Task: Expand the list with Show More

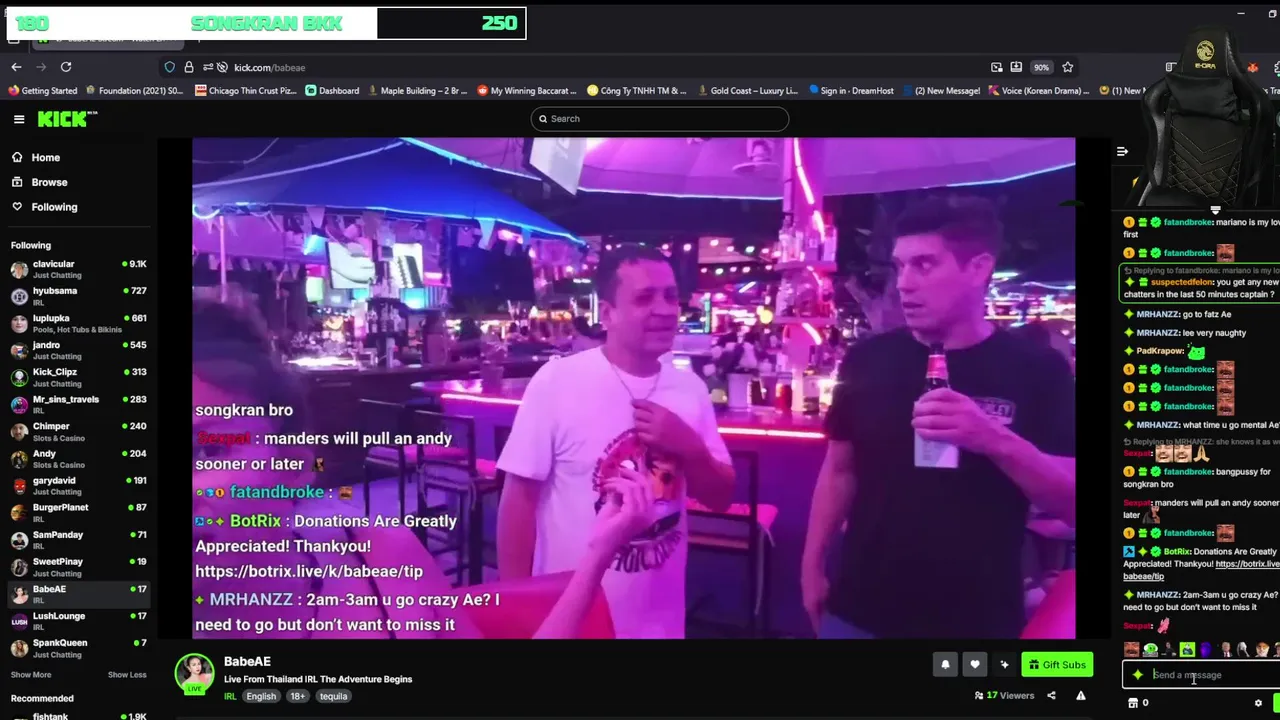Action: pyautogui.click(x=31, y=675)
